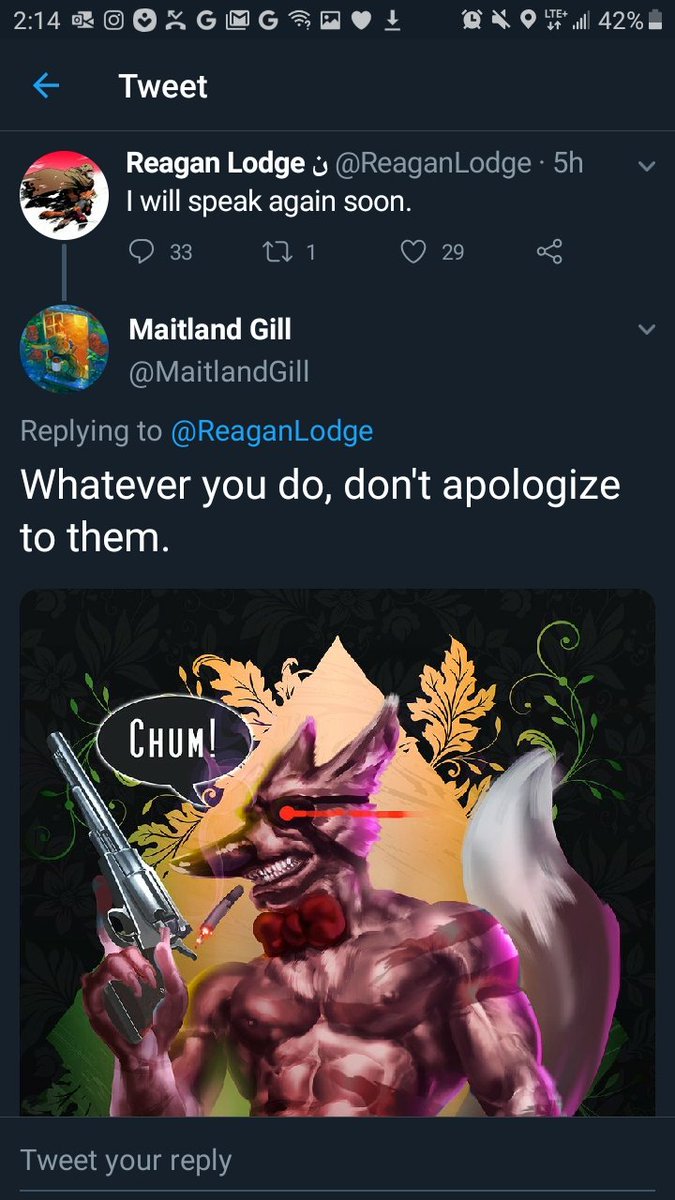Tap the Gmail notification icon in status bar

click(x=238, y=20)
